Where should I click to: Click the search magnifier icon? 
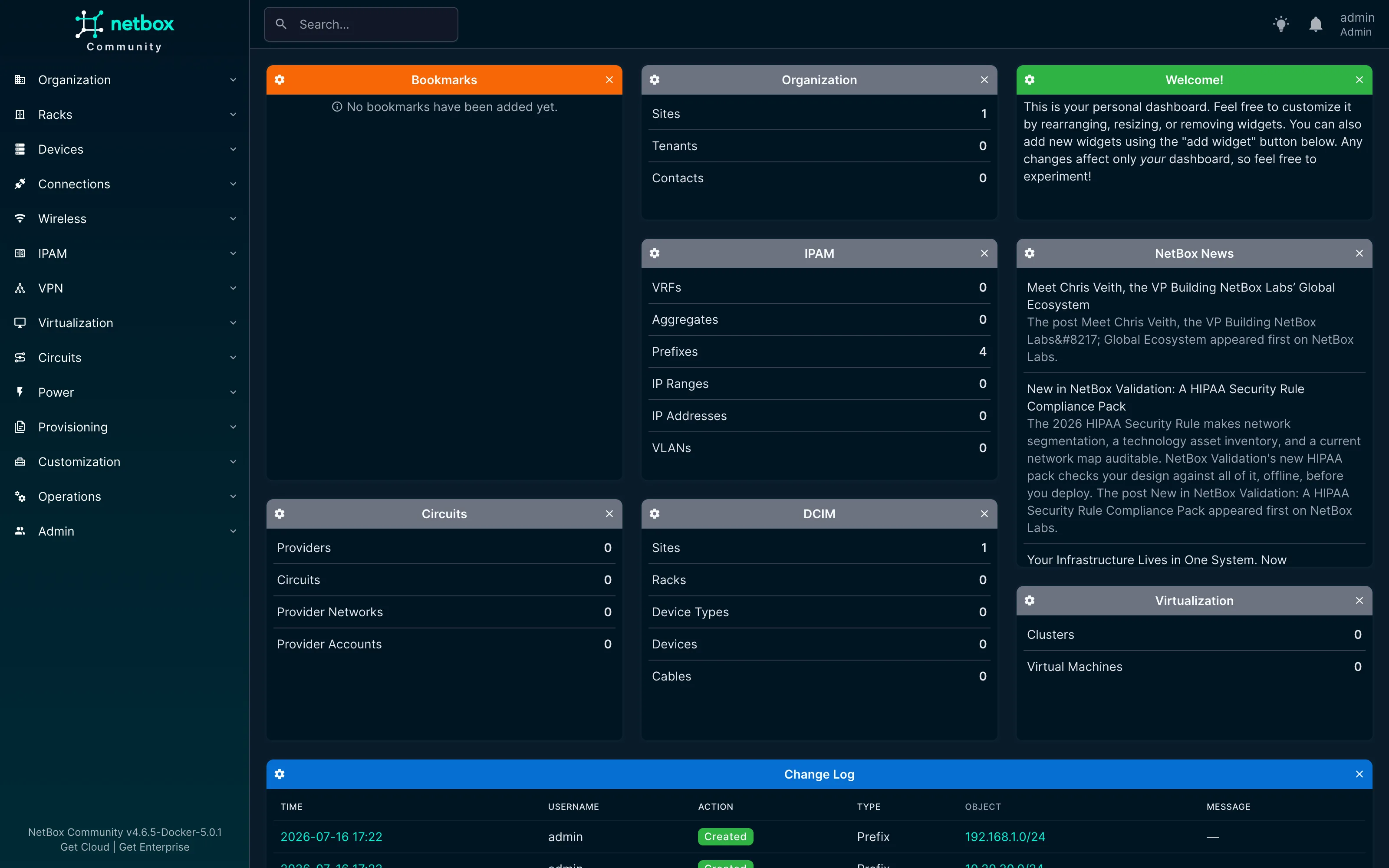(281, 24)
